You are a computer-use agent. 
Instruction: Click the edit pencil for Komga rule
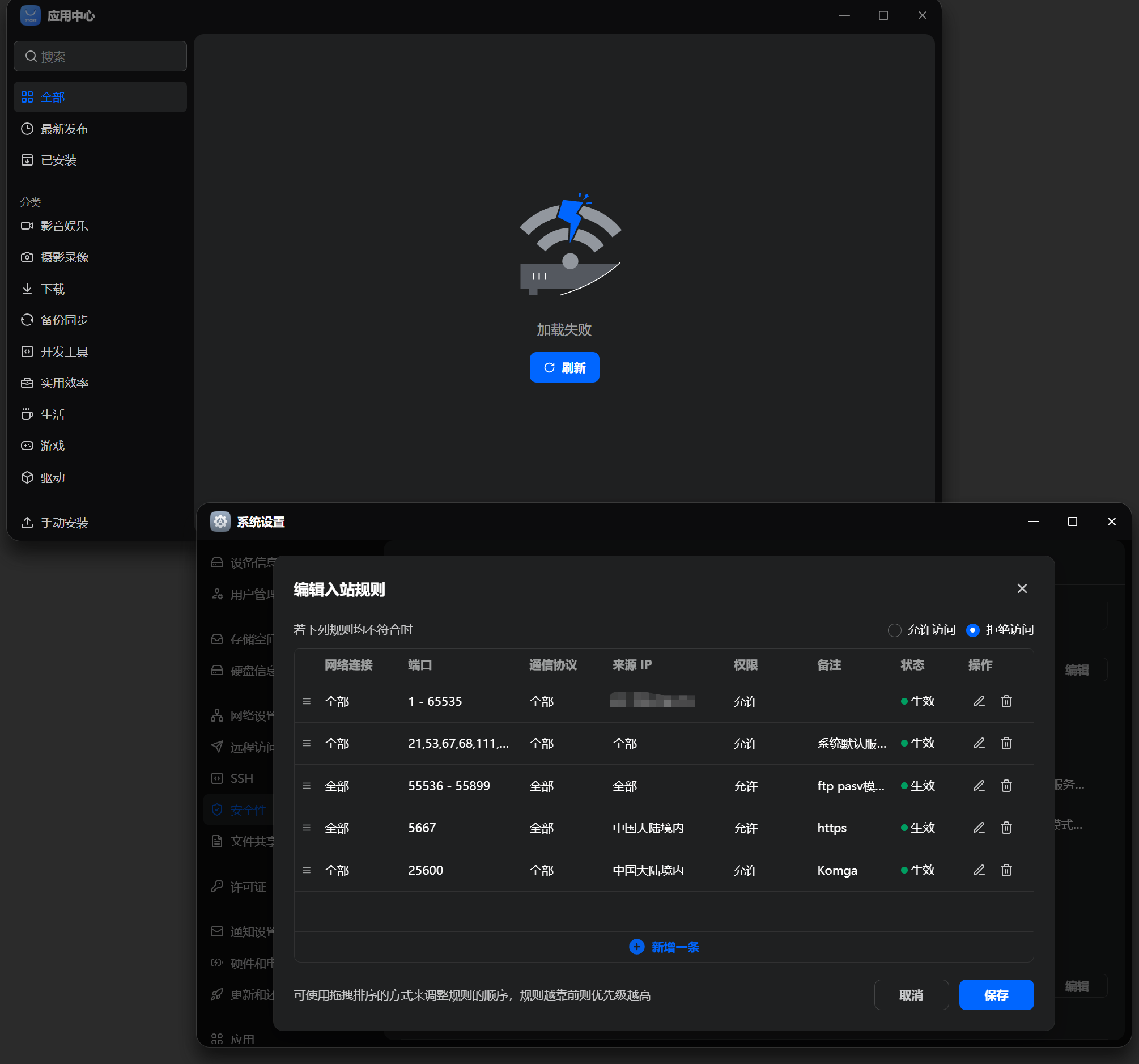[x=979, y=870]
